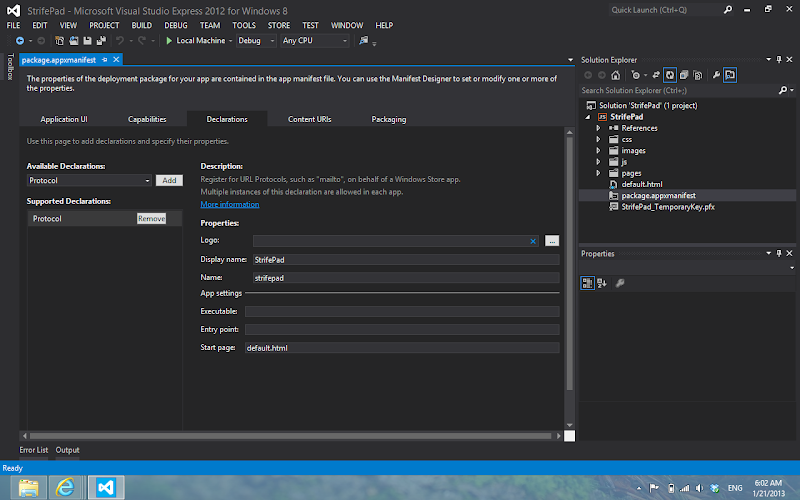Open Internet Explorer from the taskbar

[x=65, y=488]
